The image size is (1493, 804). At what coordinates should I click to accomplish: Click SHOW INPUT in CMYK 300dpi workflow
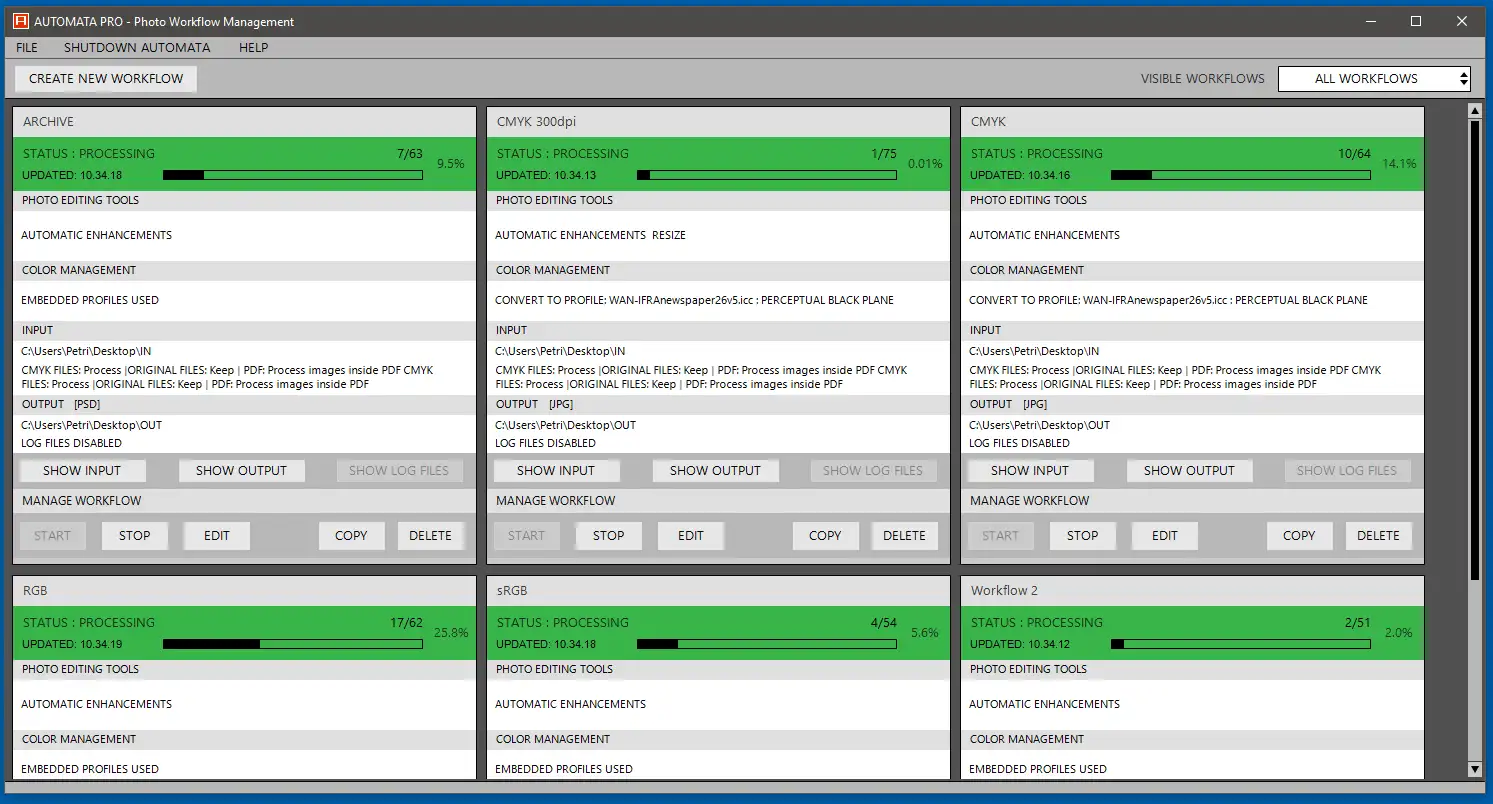pyautogui.click(x=556, y=471)
